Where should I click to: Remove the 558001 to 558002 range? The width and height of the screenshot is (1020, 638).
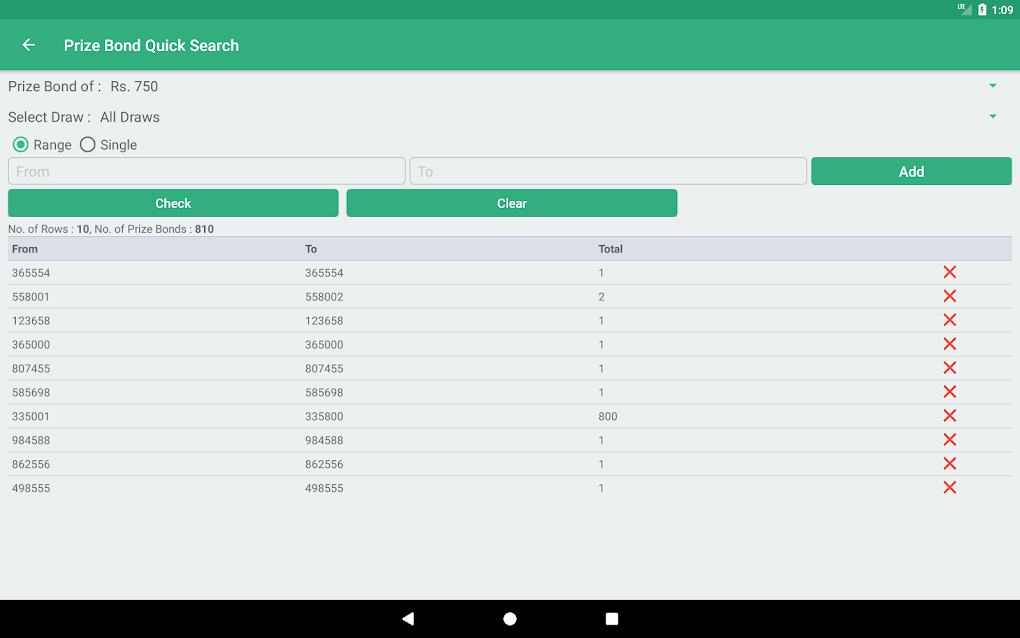tap(950, 297)
